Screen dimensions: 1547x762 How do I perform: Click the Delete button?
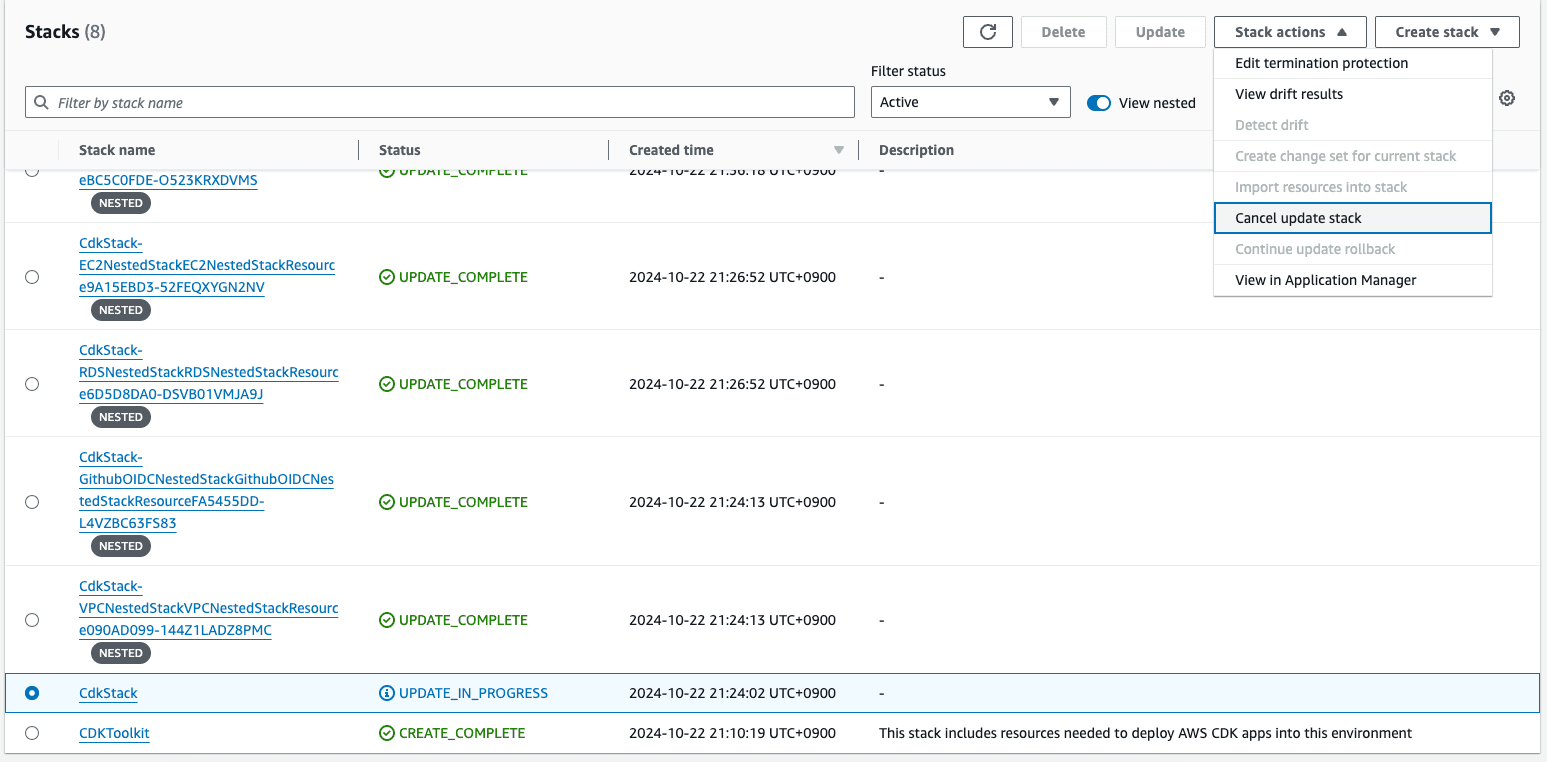(x=1063, y=32)
